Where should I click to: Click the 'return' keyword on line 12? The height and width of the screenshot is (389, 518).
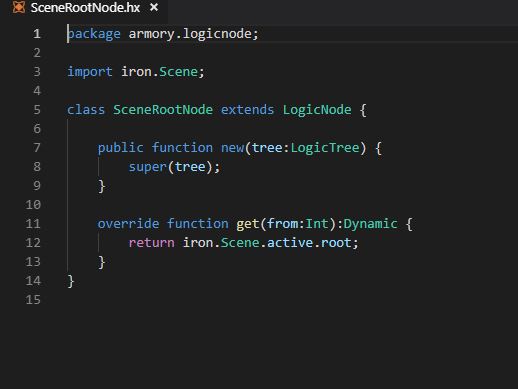coord(151,243)
